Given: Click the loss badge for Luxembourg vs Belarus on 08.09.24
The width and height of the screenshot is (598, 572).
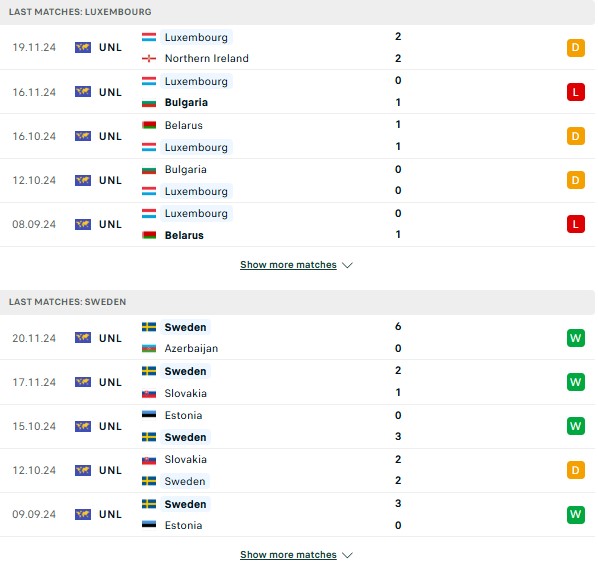Looking at the screenshot, I should pos(575,224).
